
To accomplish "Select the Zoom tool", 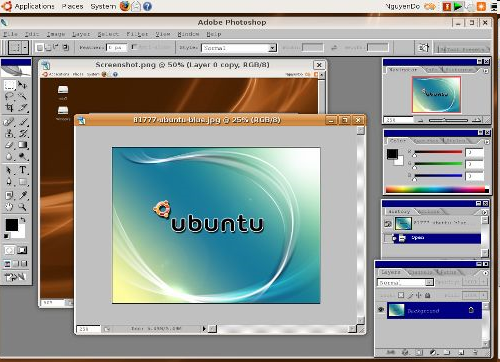I will [x=23, y=207].
